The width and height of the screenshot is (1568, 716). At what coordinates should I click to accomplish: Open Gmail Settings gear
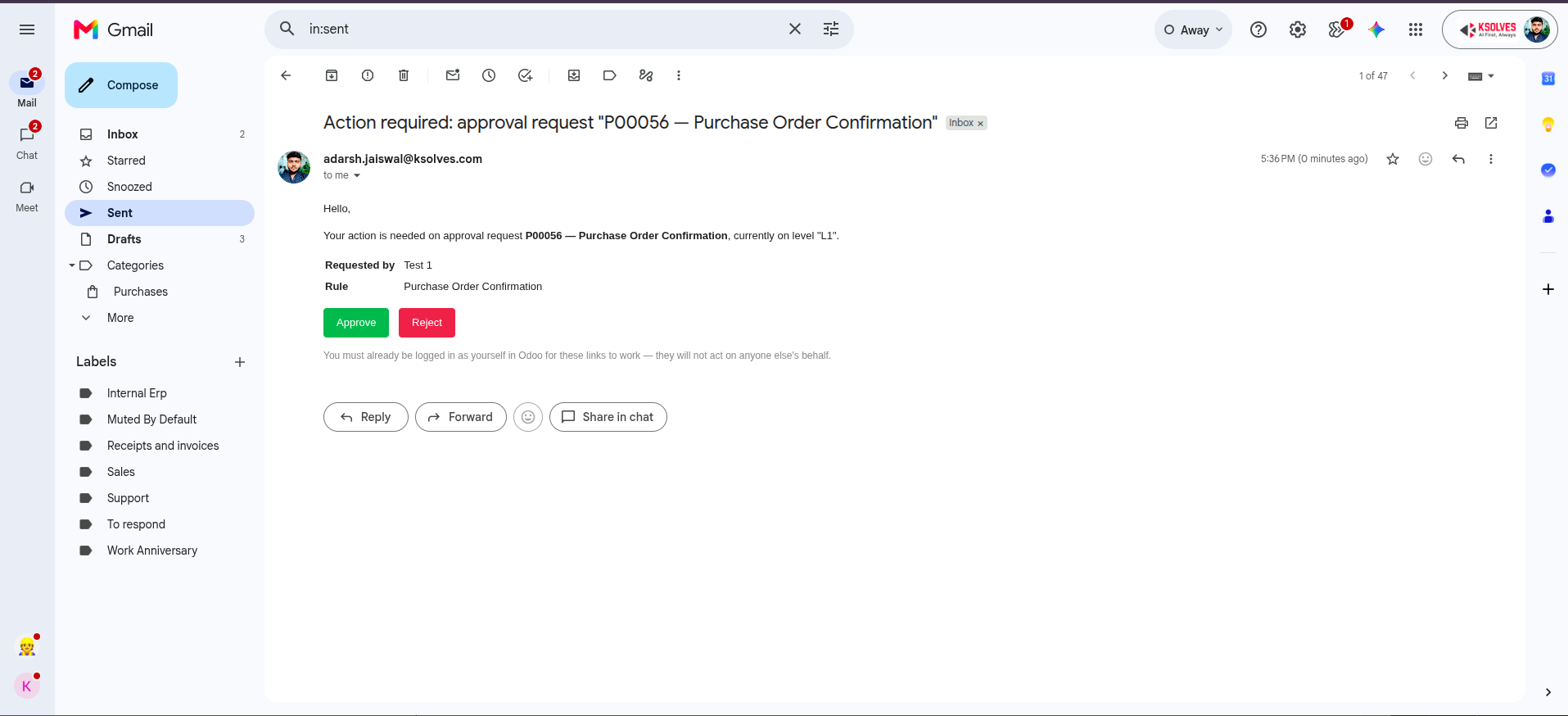[x=1298, y=29]
